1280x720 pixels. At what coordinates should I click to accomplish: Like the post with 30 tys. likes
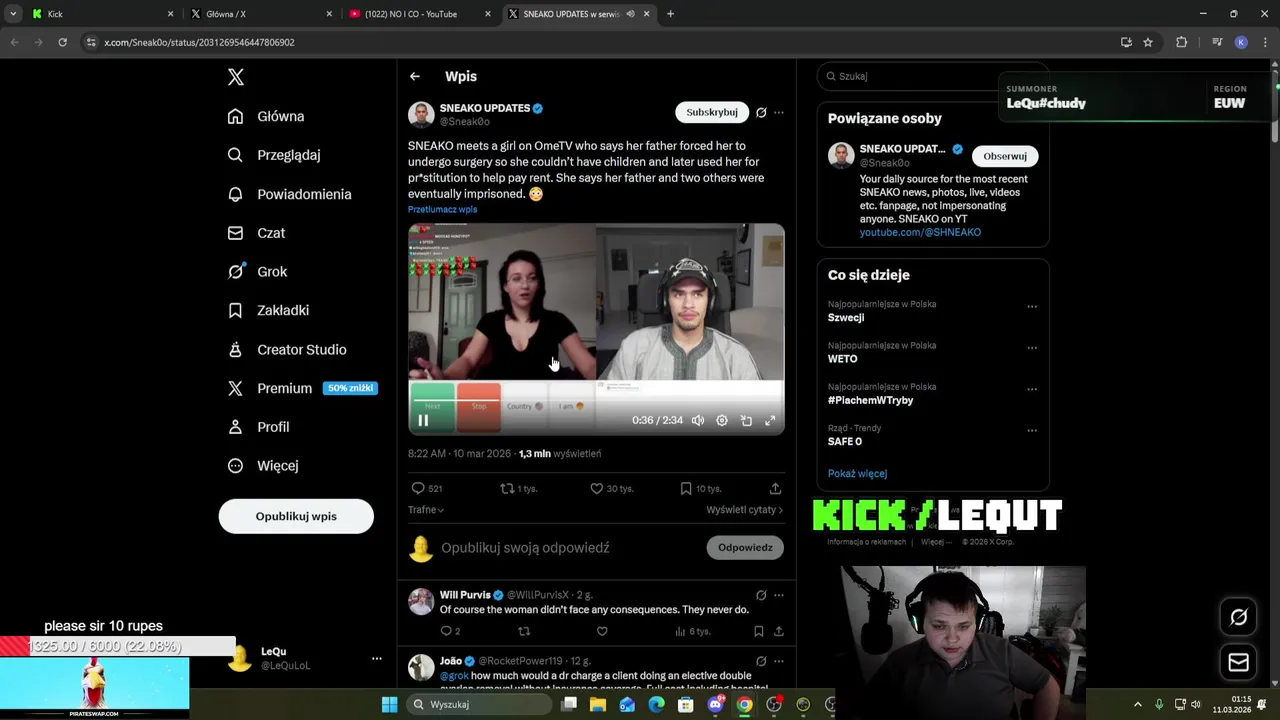pos(612,488)
